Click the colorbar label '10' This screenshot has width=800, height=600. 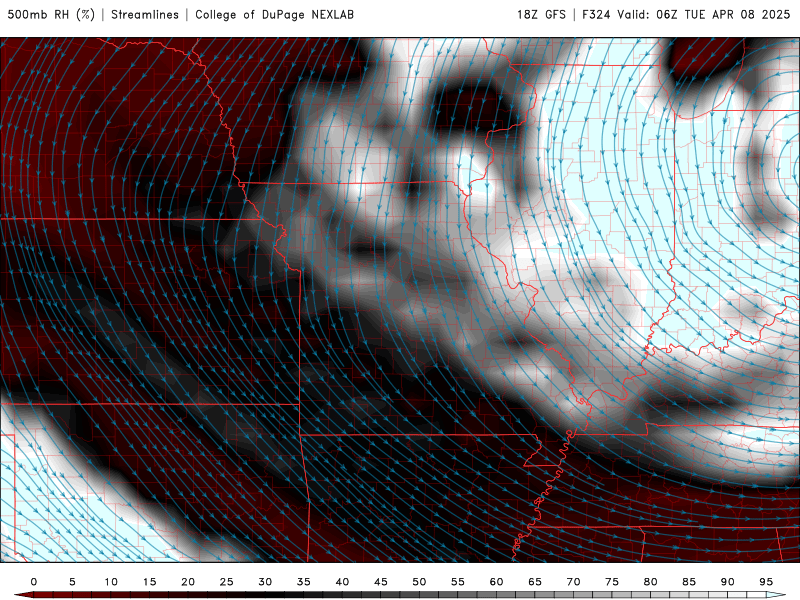[x=111, y=582]
